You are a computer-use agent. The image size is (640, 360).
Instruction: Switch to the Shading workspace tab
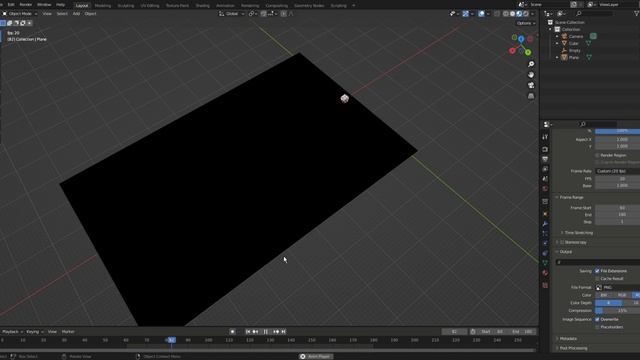[202, 6]
